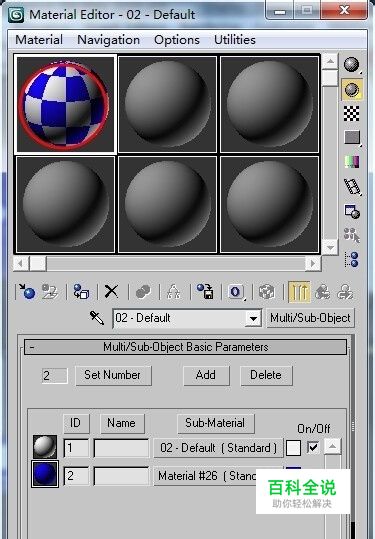The width and height of the screenshot is (375, 539).
Task: Select the top right gray sample slot
Action: tap(269, 104)
